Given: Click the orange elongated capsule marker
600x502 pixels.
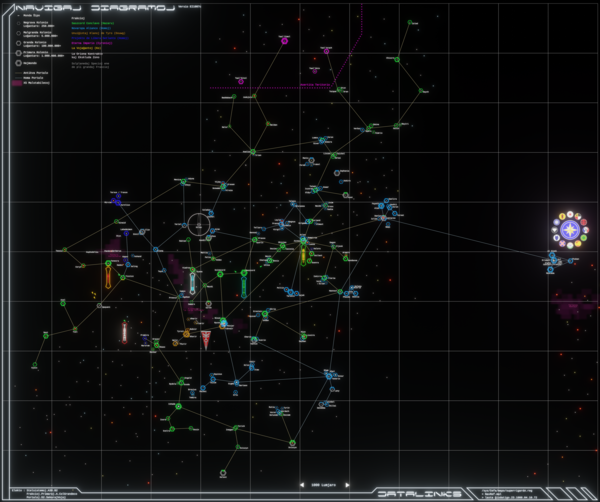Looking at the screenshot, I should coord(108,276).
